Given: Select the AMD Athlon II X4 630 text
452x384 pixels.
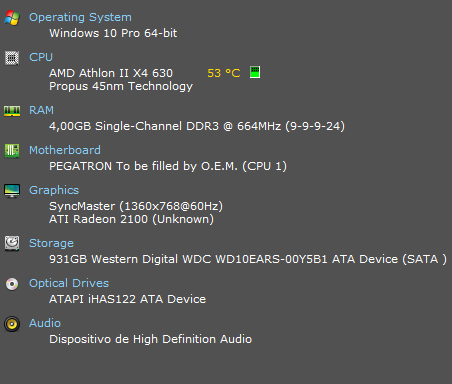Looking at the screenshot, I should pyautogui.click(x=111, y=73).
